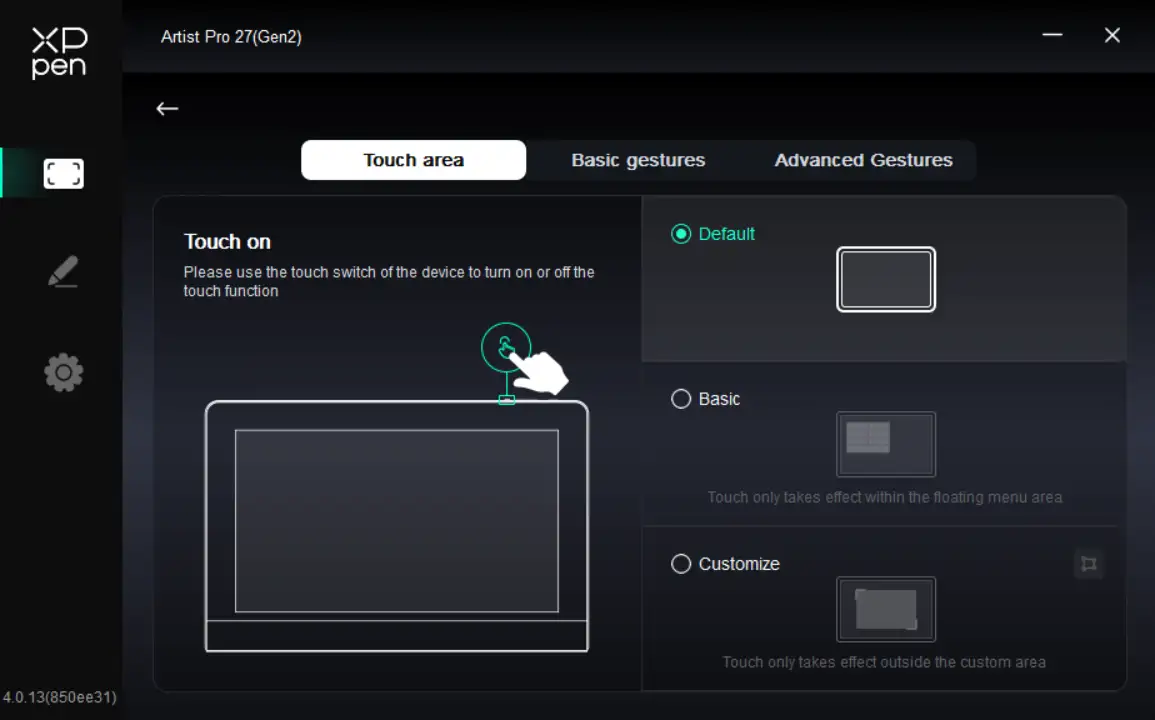Image resolution: width=1155 pixels, height=720 pixels.
Task: Open the display work area sidebar icon
Action: (63, 174)
